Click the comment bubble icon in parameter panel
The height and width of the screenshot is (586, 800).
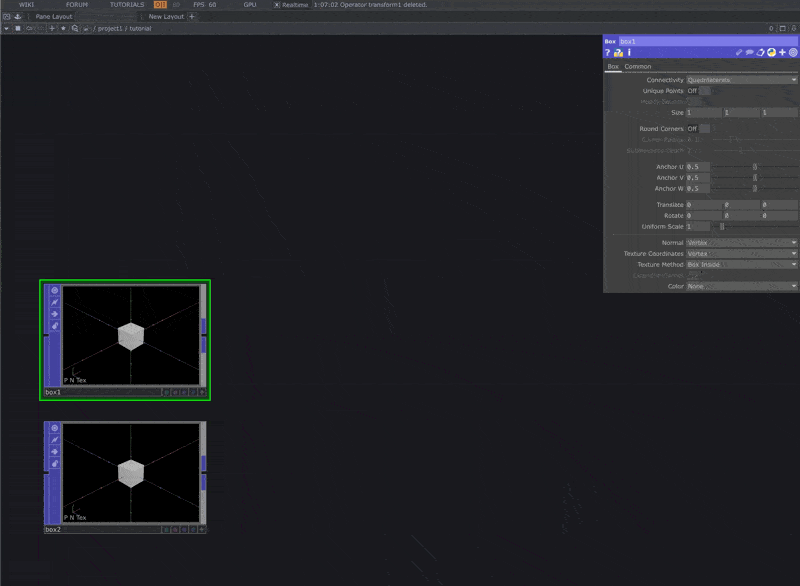[749, 53]
